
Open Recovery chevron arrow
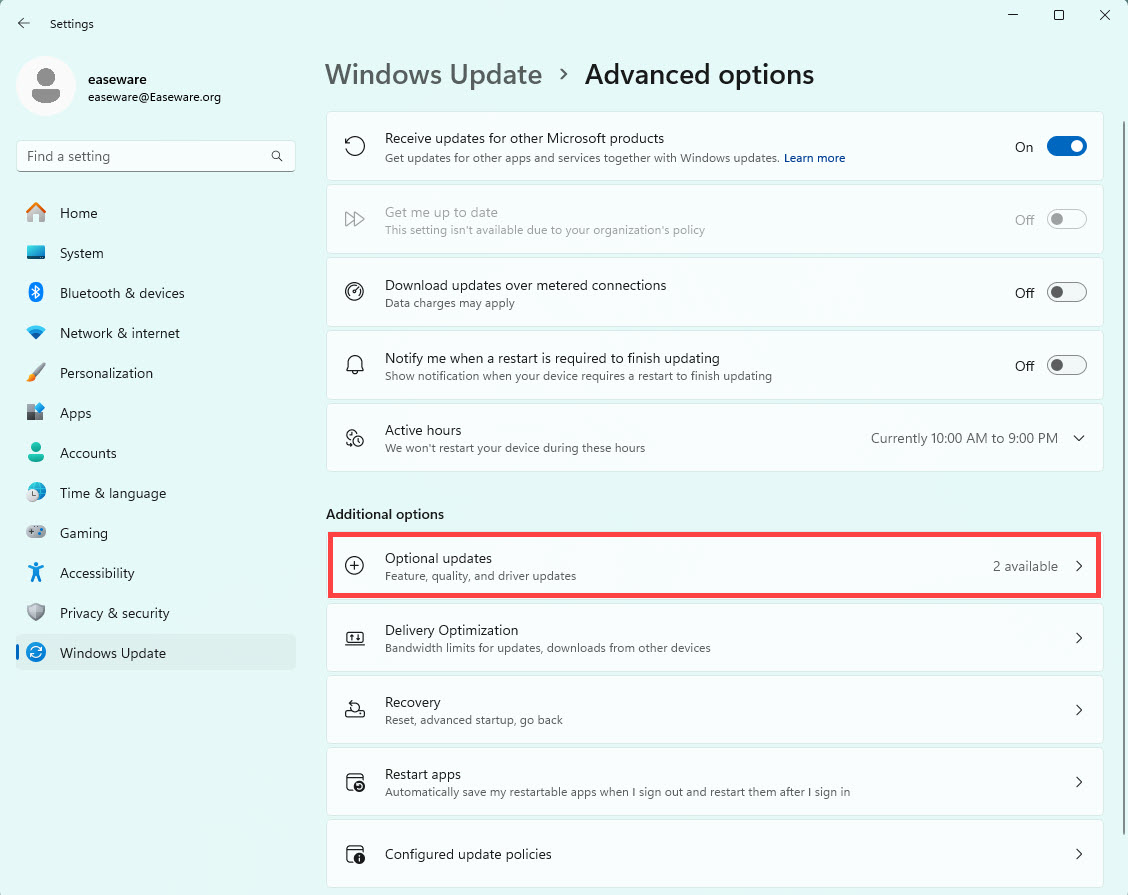(1079, 710)
